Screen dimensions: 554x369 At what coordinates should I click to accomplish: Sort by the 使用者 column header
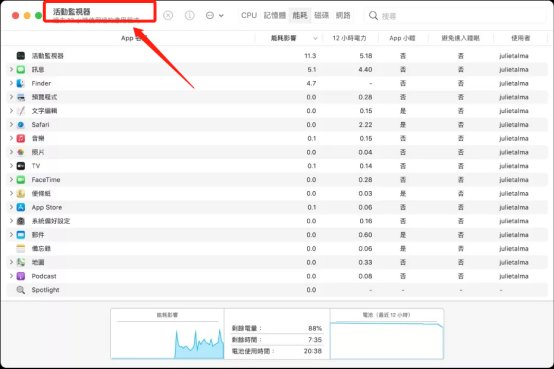(520, 38)
